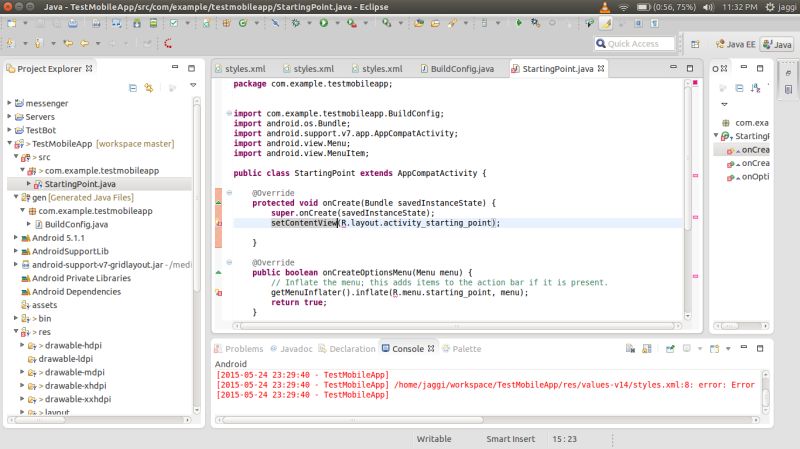Click the console horizontal scrollbar
Screen dimensions: 800x449
pyautogui.click(x=352, y=420)
